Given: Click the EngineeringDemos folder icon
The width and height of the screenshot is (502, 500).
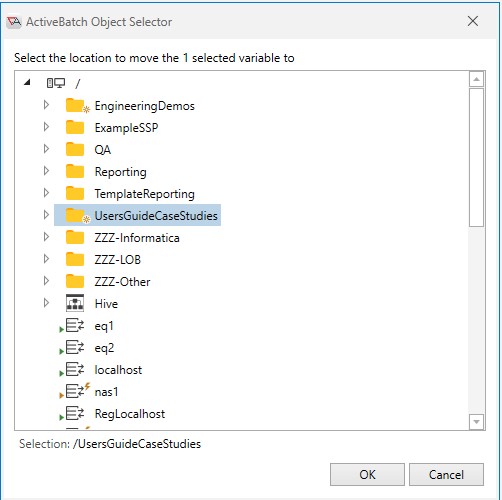Looking at the screenshot, I should [77, 106].
